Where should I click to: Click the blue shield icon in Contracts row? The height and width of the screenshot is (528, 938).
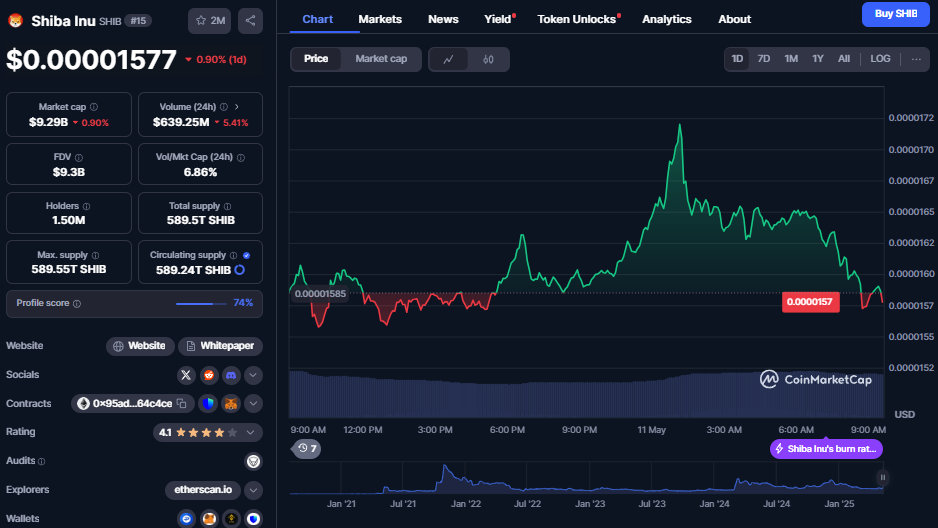click(208, 404)
